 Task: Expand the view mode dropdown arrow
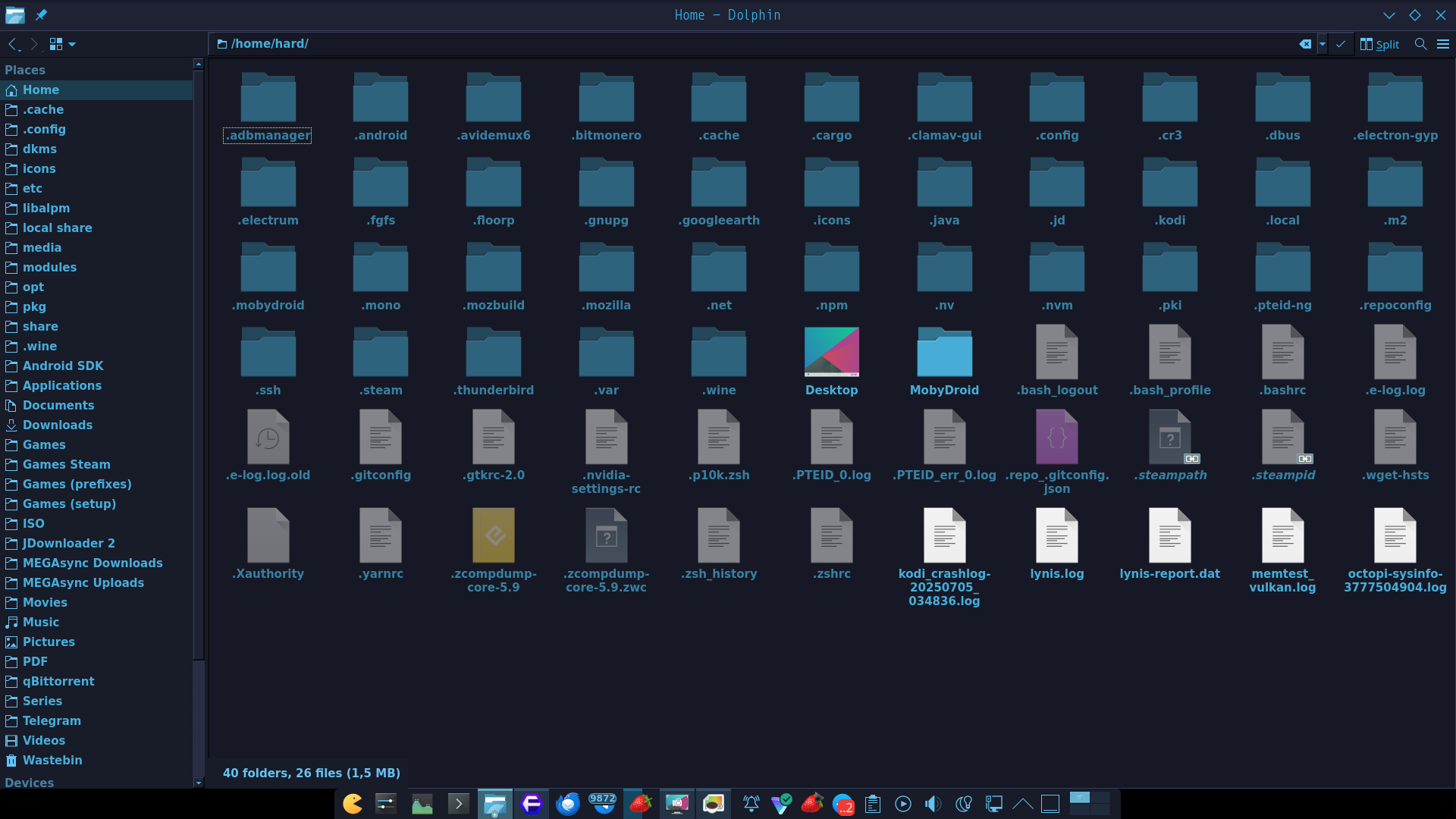pyautogui.click(x=72, y=44)
